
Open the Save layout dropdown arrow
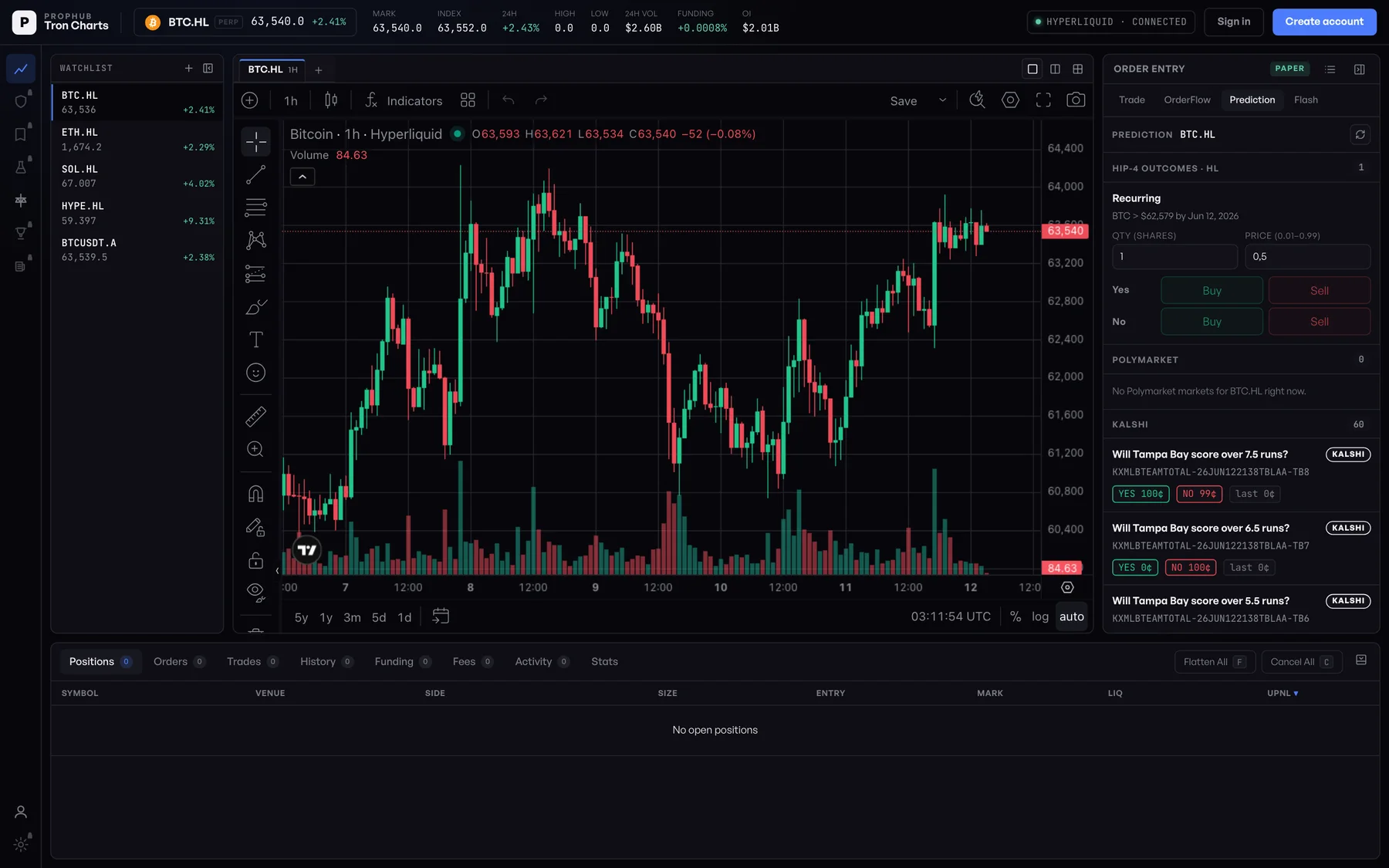(942, 100)
